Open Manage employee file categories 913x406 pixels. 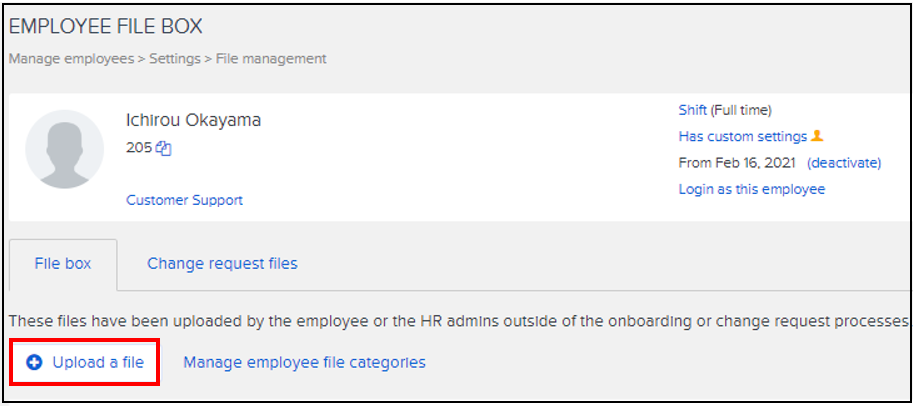[304, 362]
